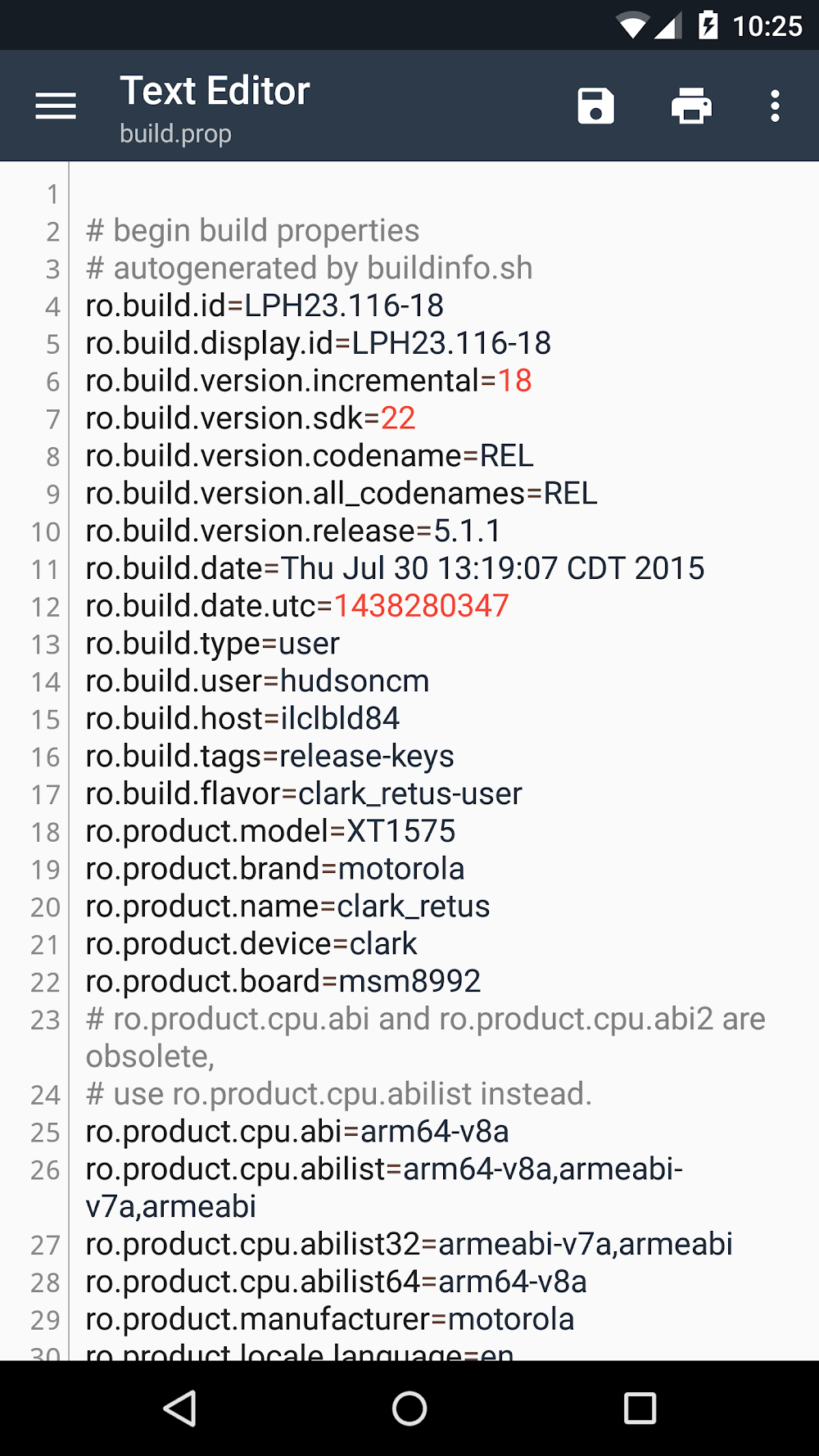Open the hamburger navigation menu

[x=56, y=106]
